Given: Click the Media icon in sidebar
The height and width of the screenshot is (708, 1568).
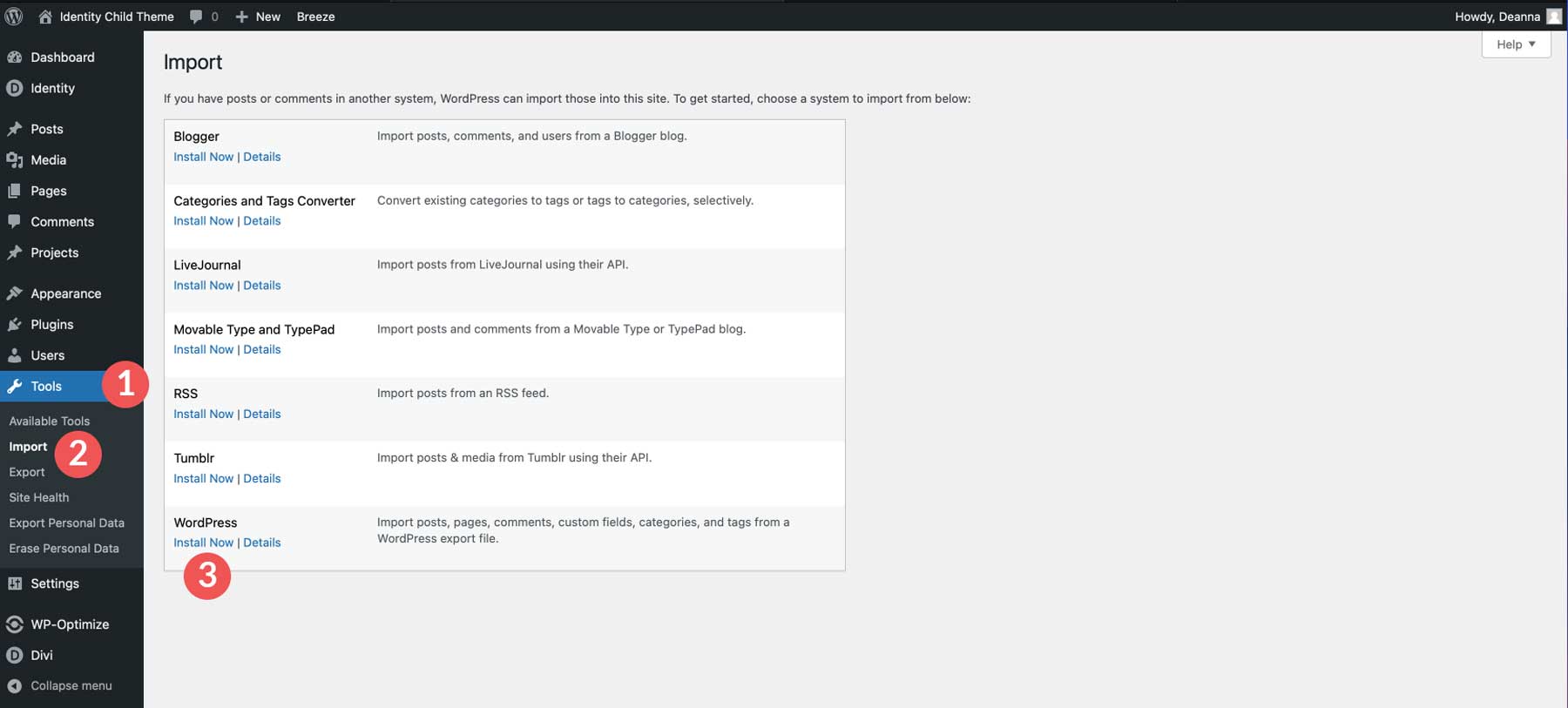Looking at the screenshot, I should point(14,159).
